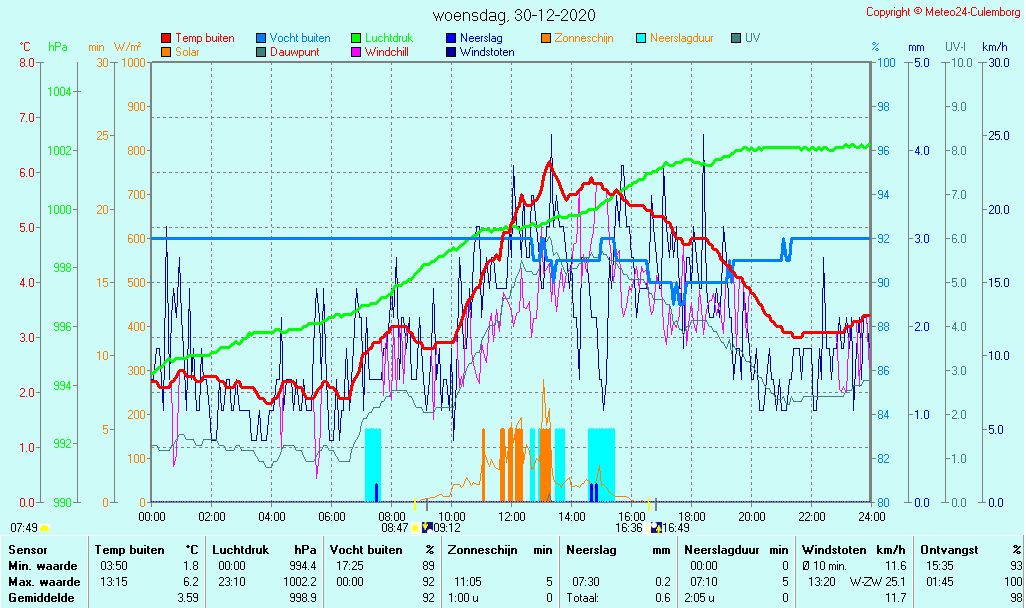Click the grey UV legend square
The width and height of the screenshot is (1026, 608).
click(x=736, y=38)
